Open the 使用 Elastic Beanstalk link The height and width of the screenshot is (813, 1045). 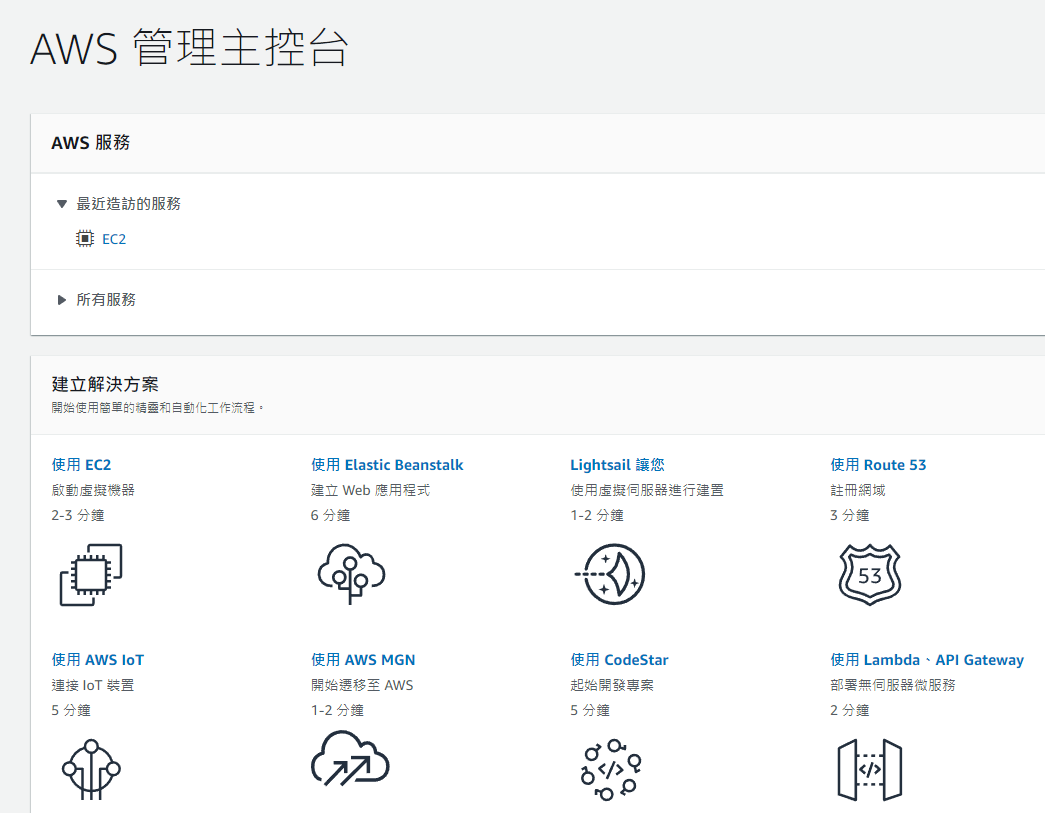click(x=387, y=464)
